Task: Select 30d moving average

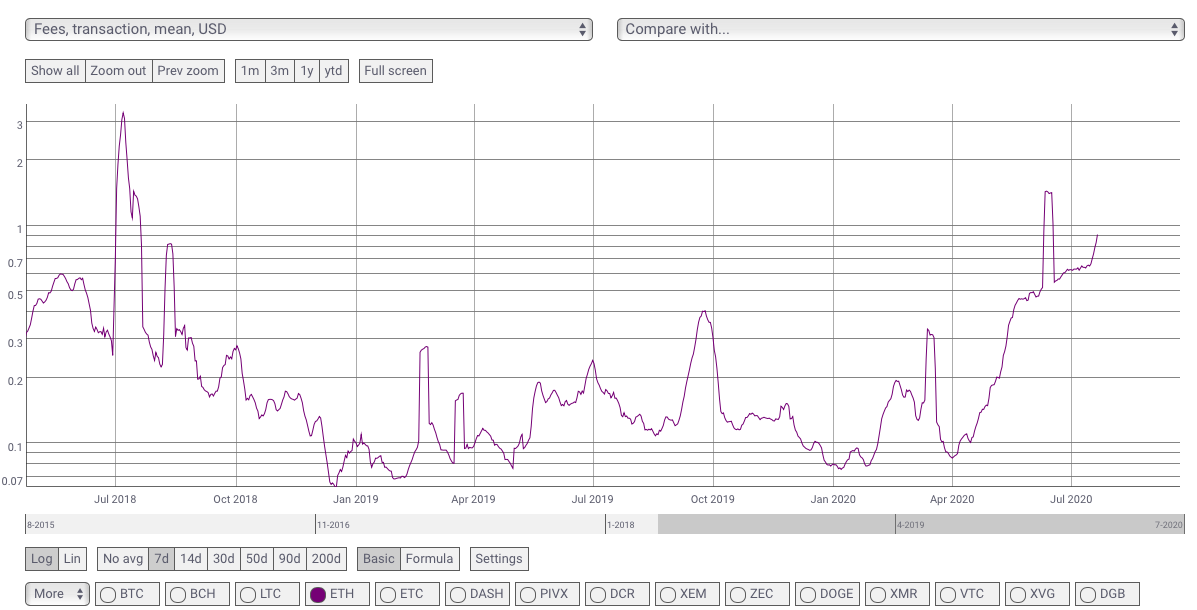Action: [224, 559]
